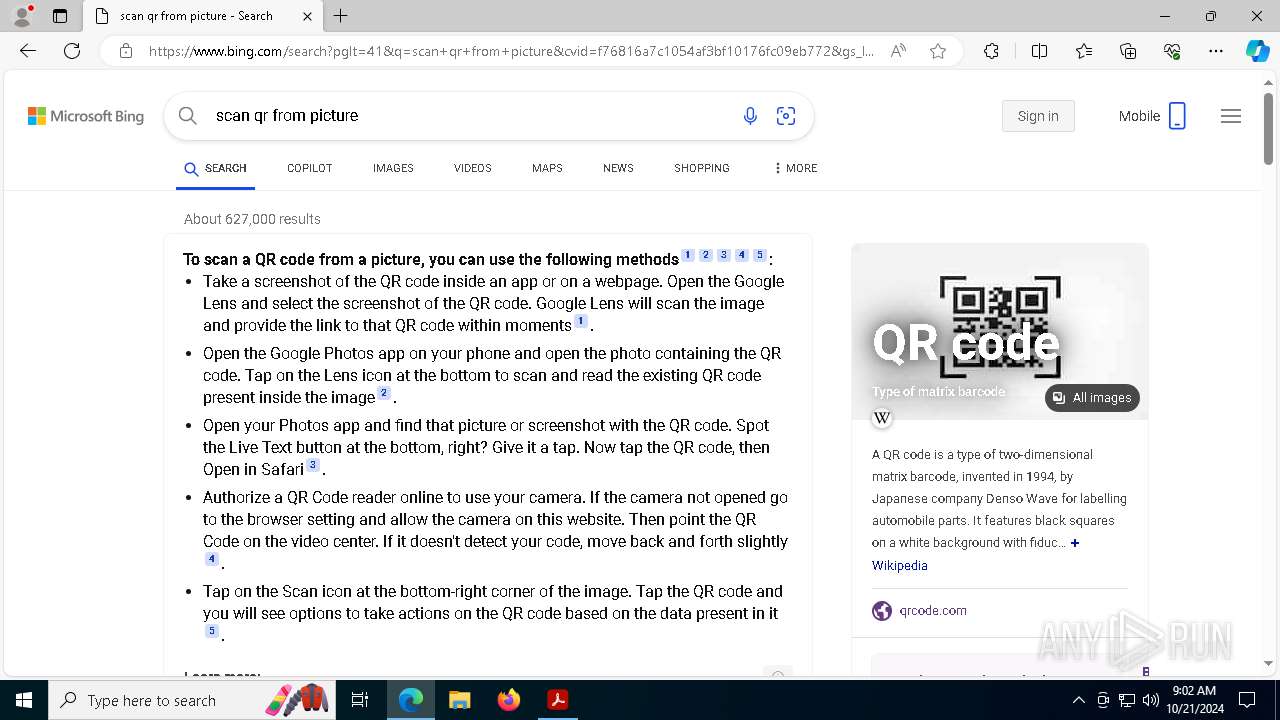Close the 'scan qr from picture' tab
The height and width of the screenshot is (720, 1280).
(x=307, y=16)
